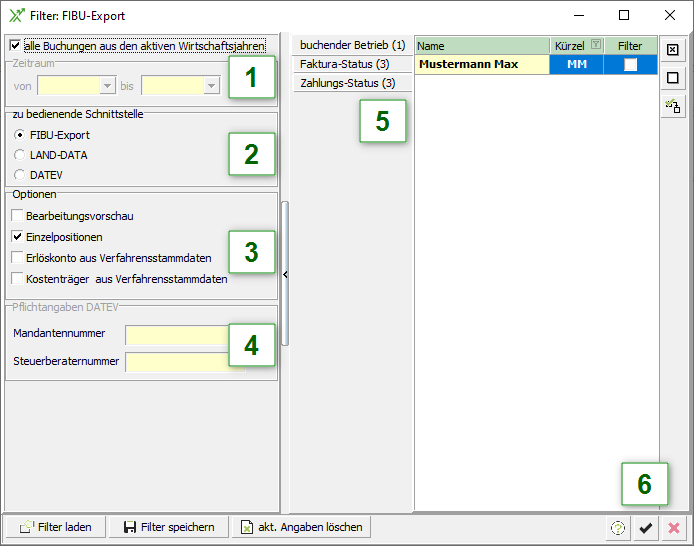The height and width of the screenshot is (546, 694).
Task: Click the filter funnel icon in Kürzel column
Action: (x=596, y=46)
